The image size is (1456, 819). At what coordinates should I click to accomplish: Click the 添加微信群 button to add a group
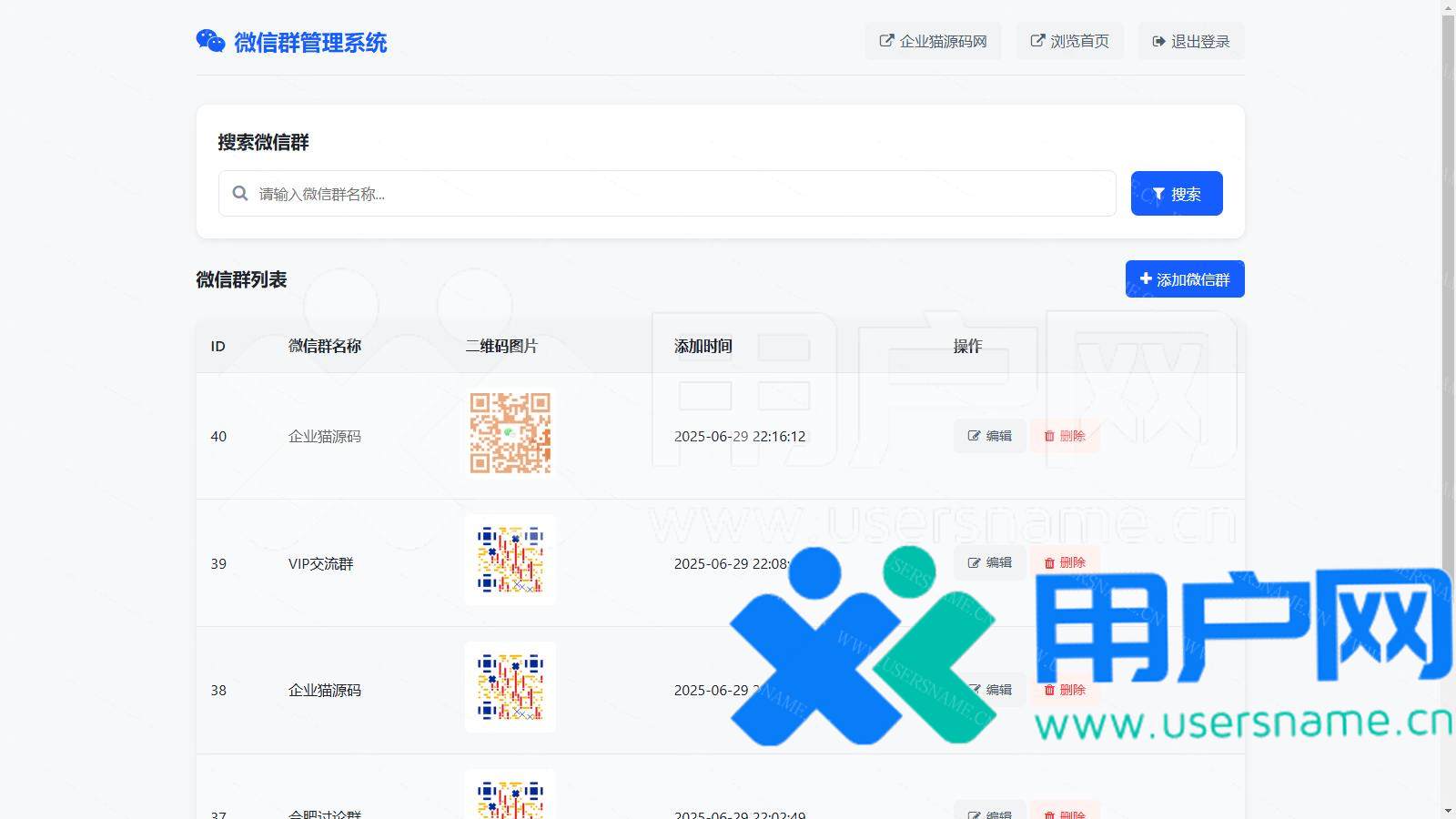click(1184, 279)
